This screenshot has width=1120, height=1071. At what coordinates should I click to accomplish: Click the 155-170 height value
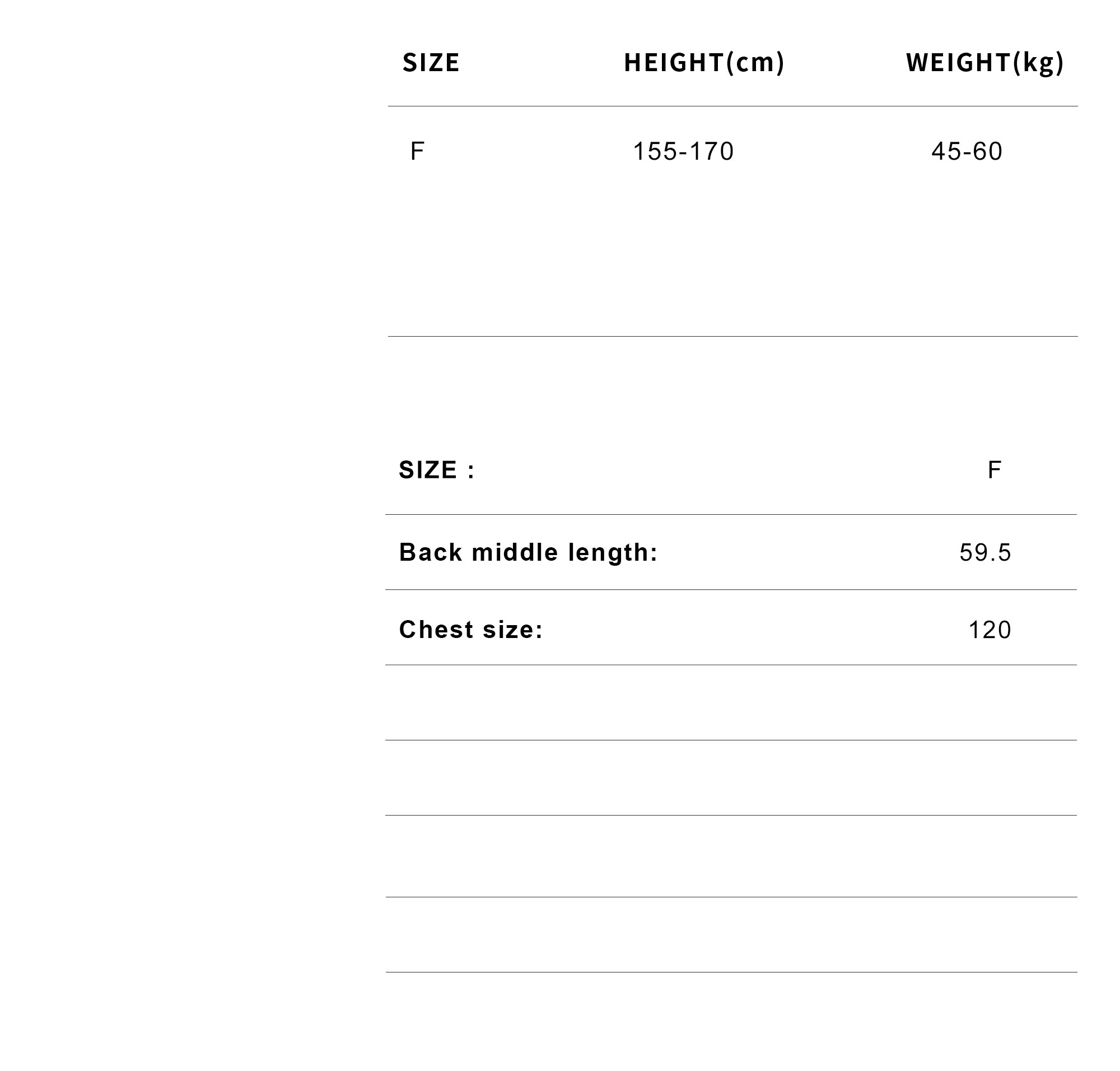click(x=683, y=151)
